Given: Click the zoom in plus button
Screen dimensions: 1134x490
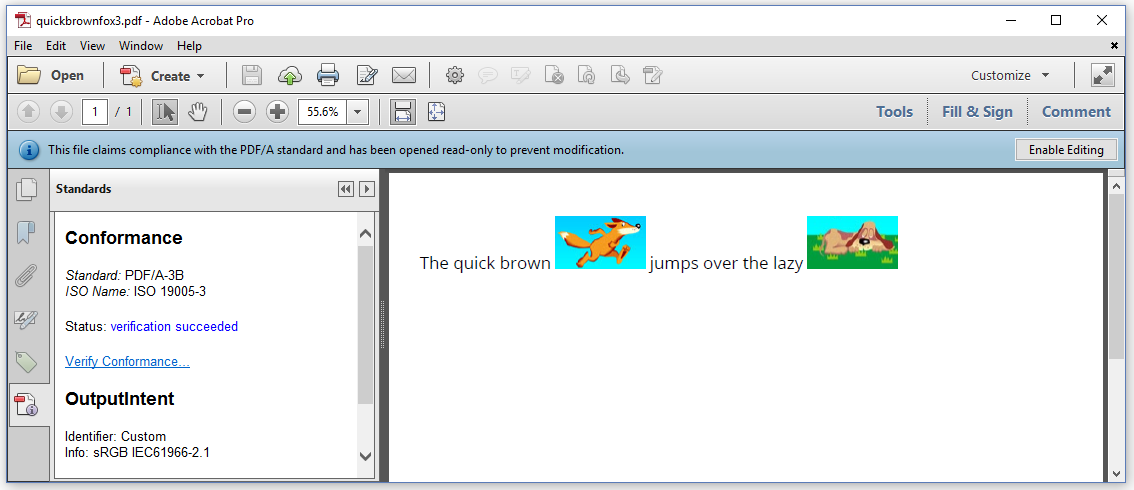Looking at the screenshot, I should coord(278,111).
